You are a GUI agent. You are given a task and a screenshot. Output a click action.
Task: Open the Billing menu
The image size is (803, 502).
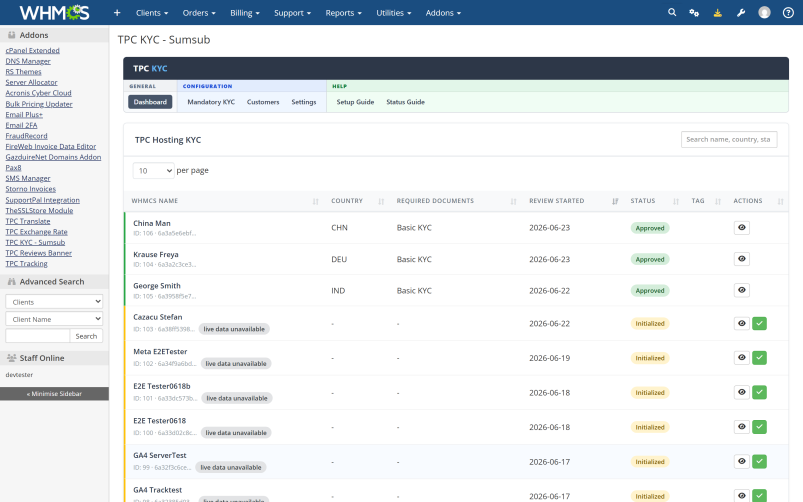(245, 13)
